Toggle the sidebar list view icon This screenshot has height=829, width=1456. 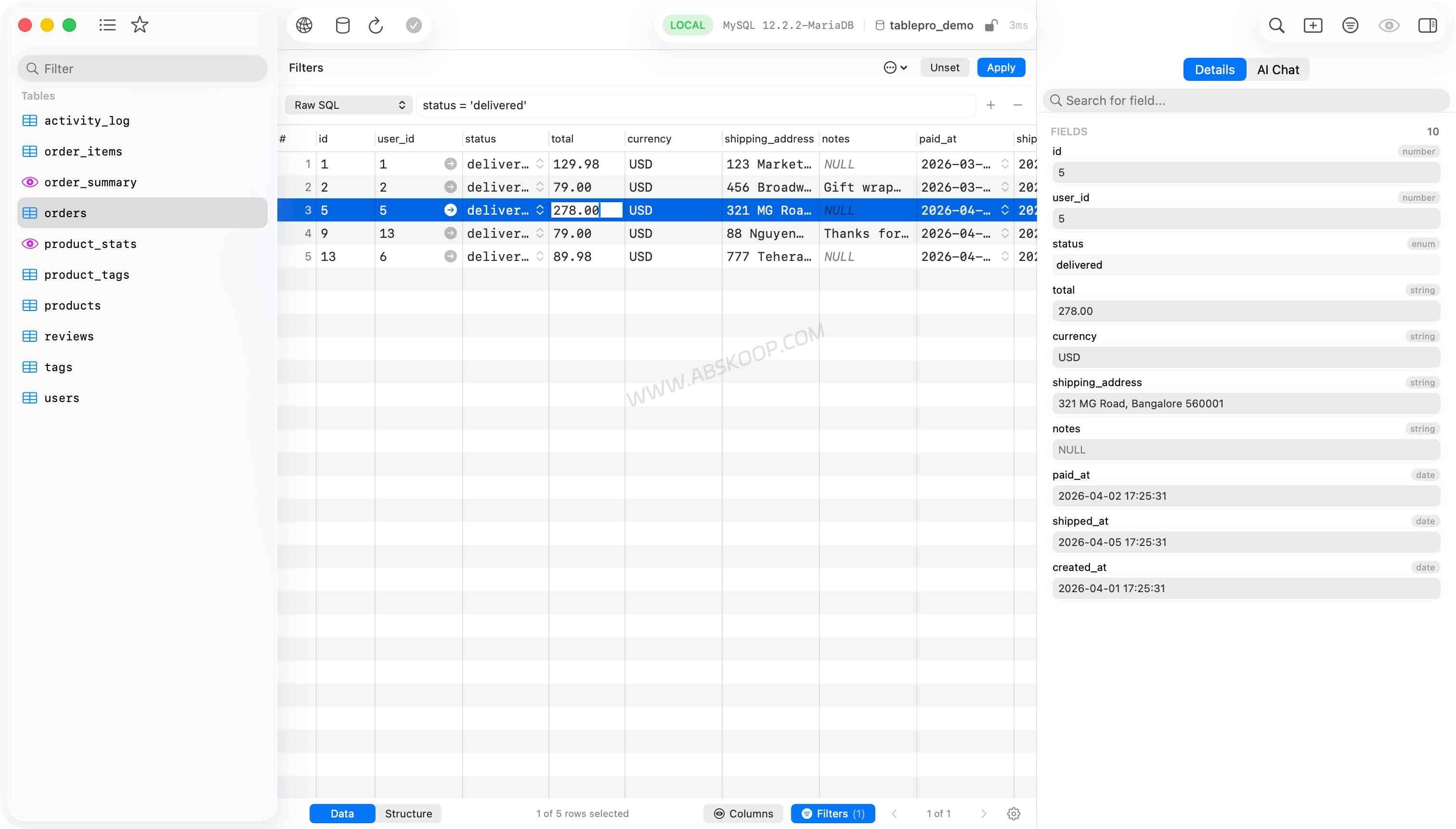[107, 25]
